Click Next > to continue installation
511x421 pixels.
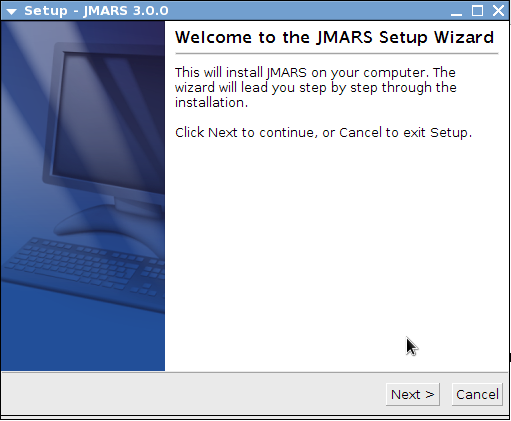click(413, 394)
